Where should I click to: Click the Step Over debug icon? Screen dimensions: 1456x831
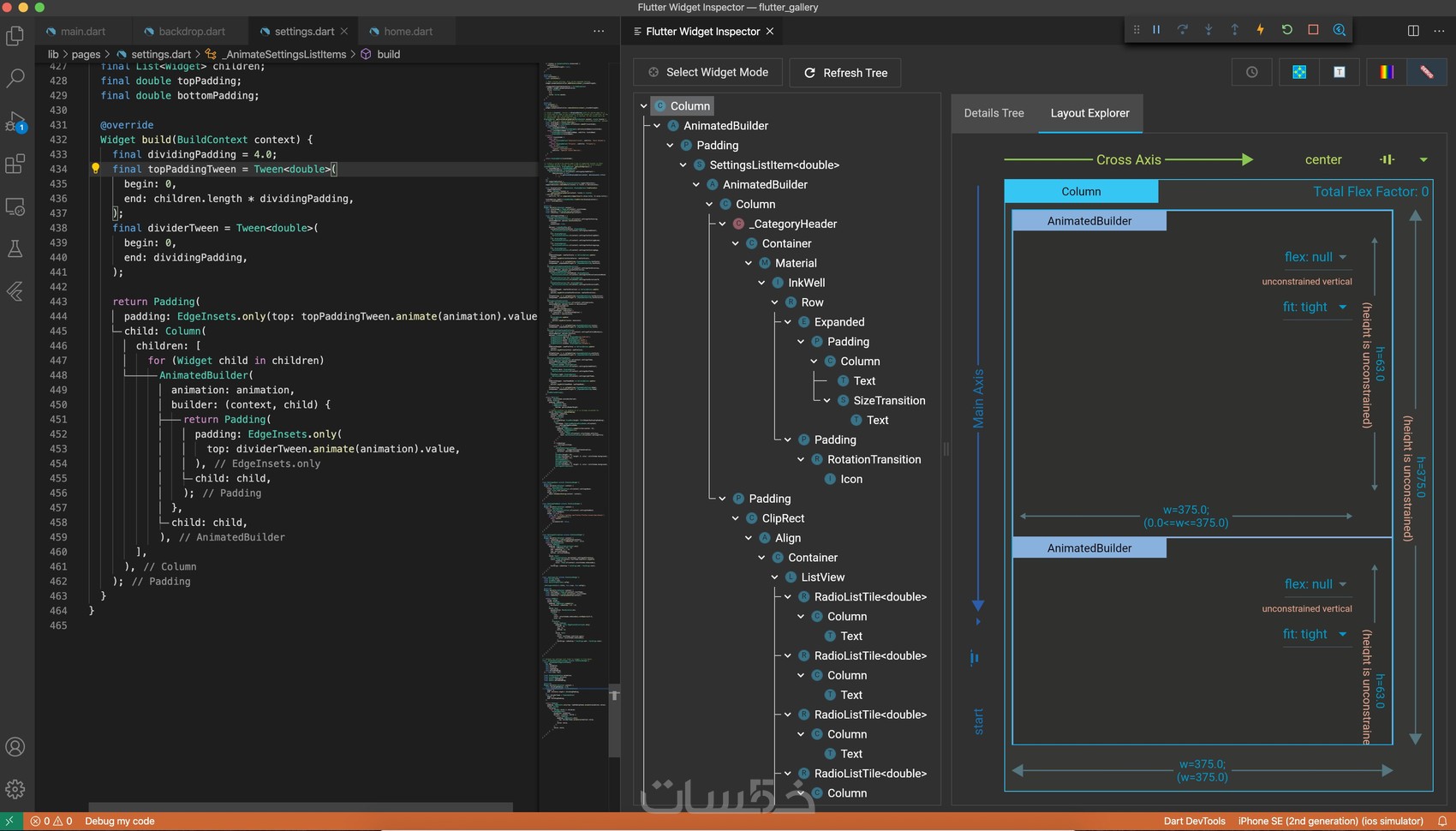1182,30
